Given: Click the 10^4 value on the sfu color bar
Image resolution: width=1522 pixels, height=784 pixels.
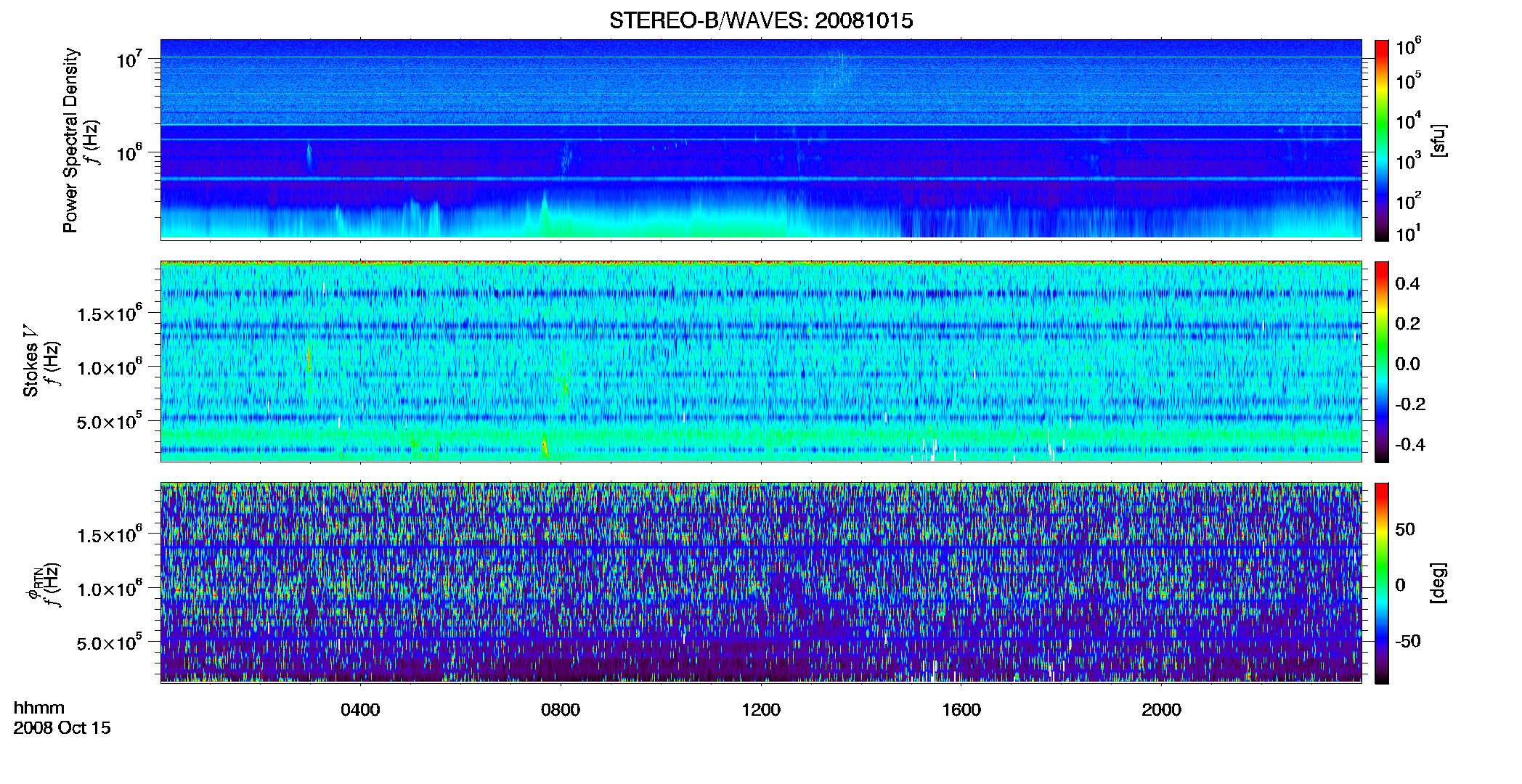Looking at the screenshot, I should (x=1408, y=121).
